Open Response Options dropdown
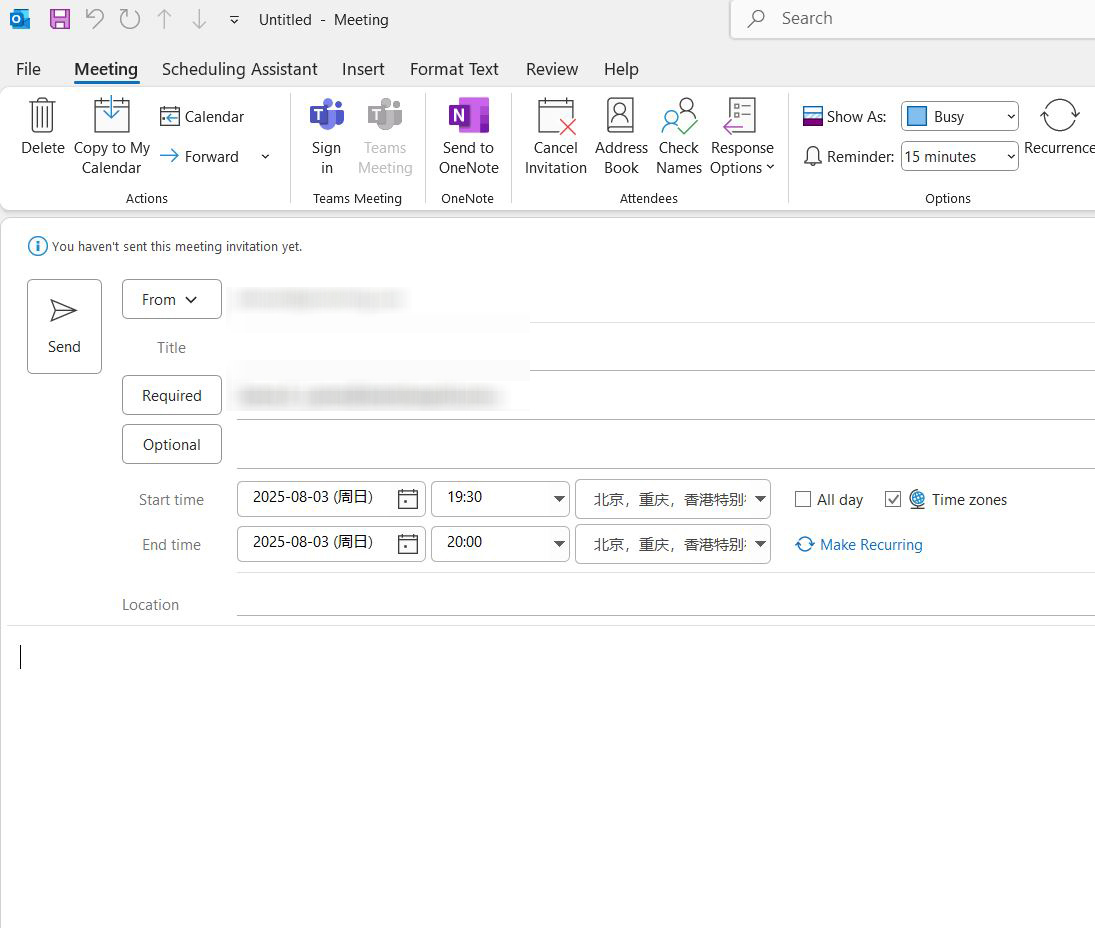This screenshot has height=928, width=1095. pos(742,135)
